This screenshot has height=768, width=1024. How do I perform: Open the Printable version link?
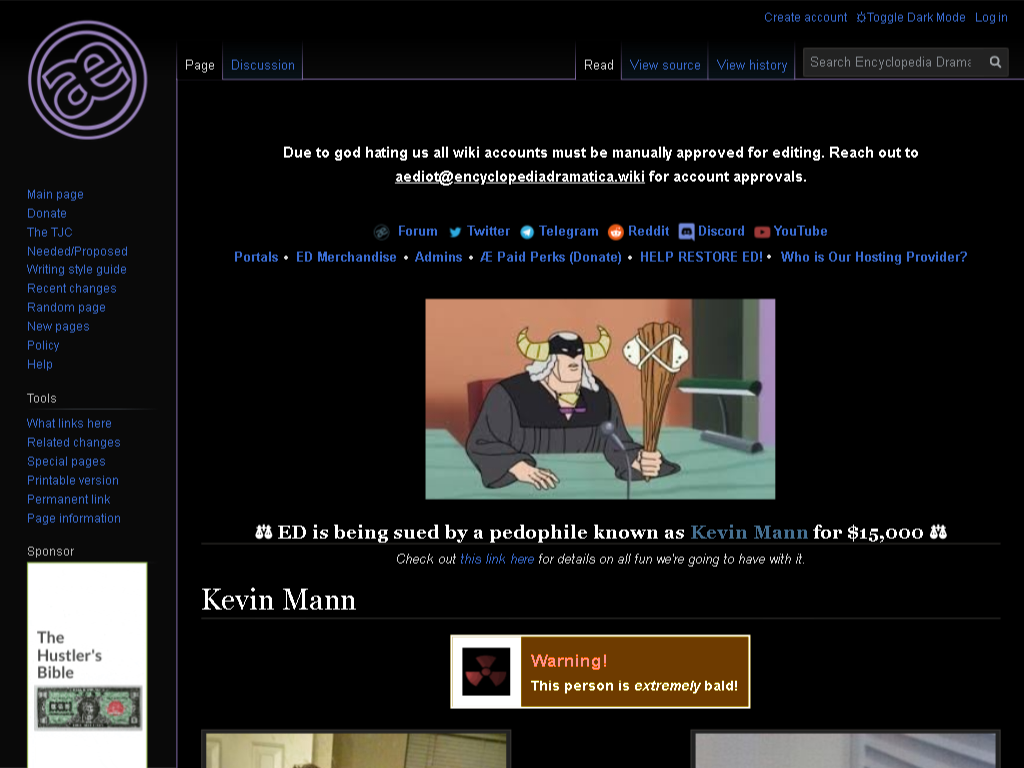73,481
